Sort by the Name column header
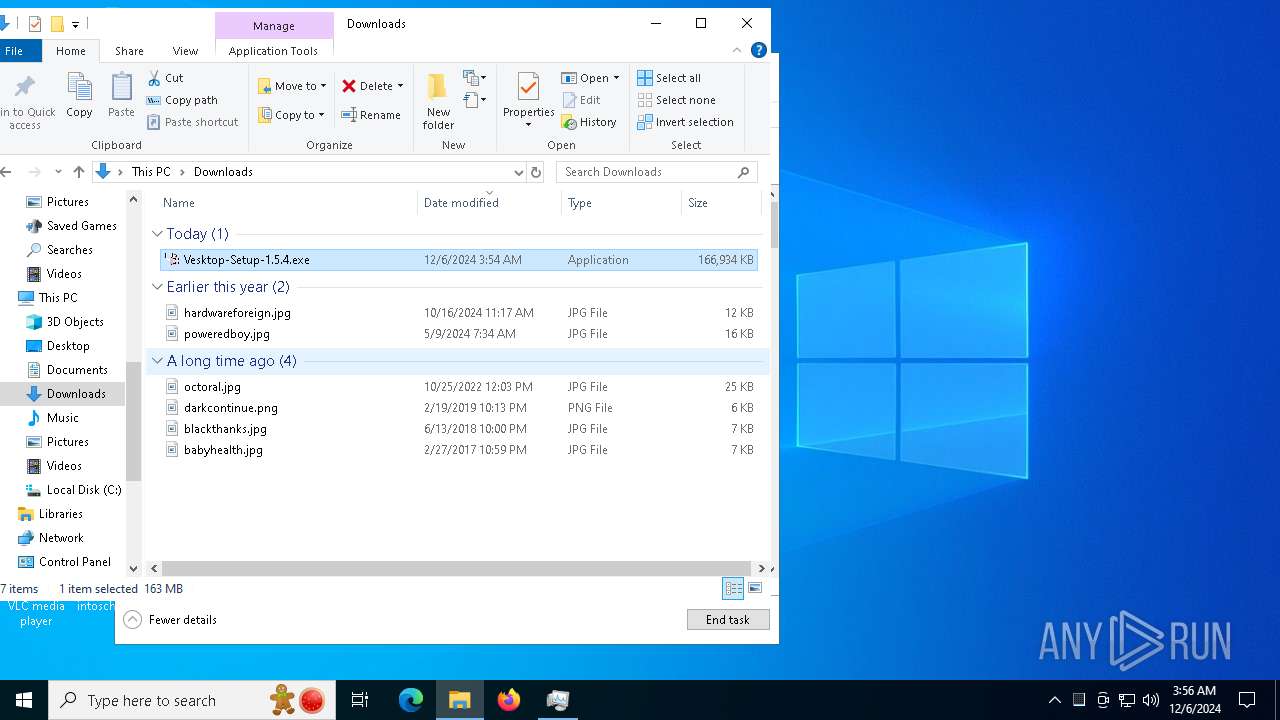1280x720 pixels. coord(287,203)
